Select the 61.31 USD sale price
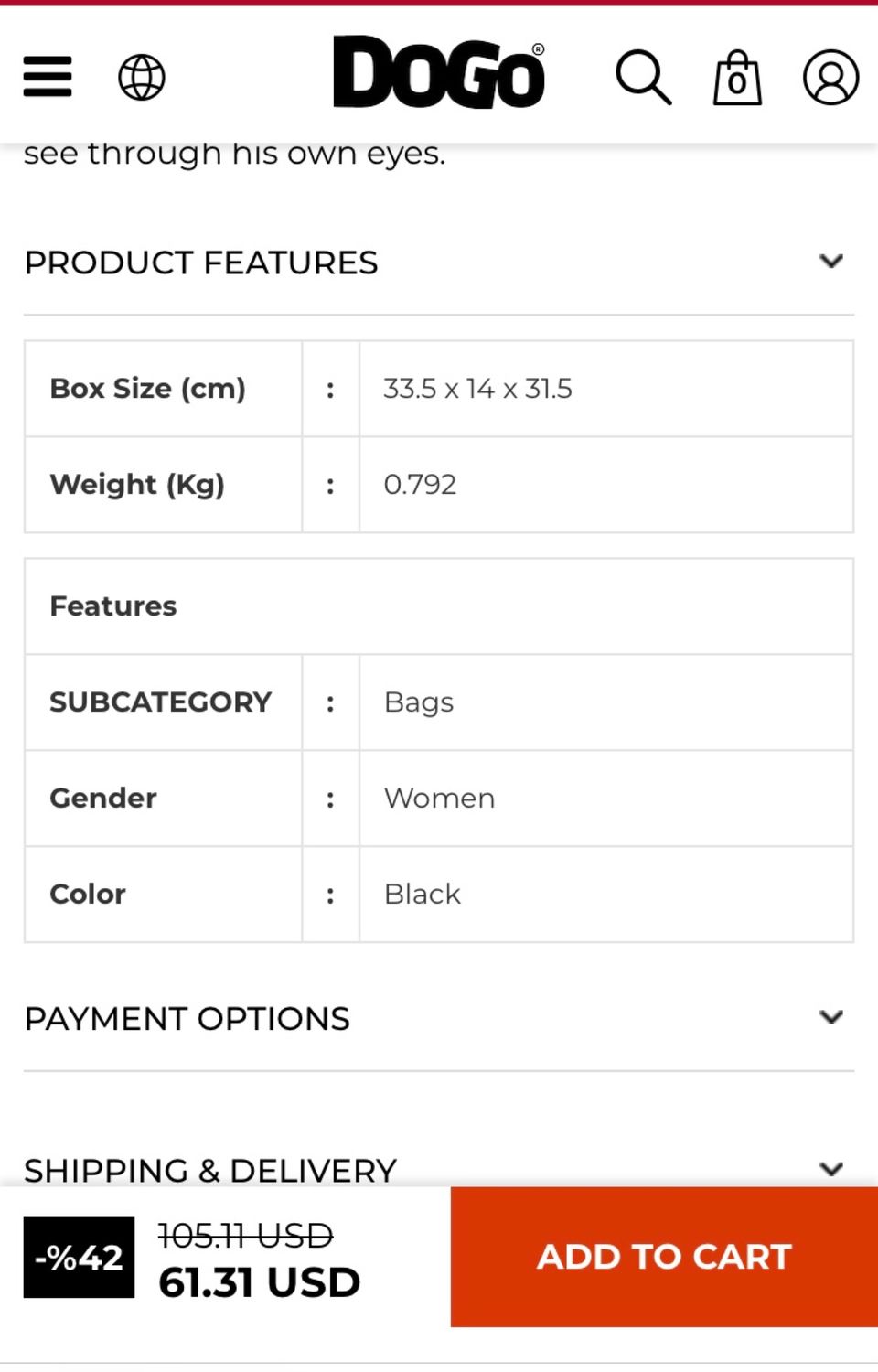878x1372 pixels. (x=260, y=1282)
